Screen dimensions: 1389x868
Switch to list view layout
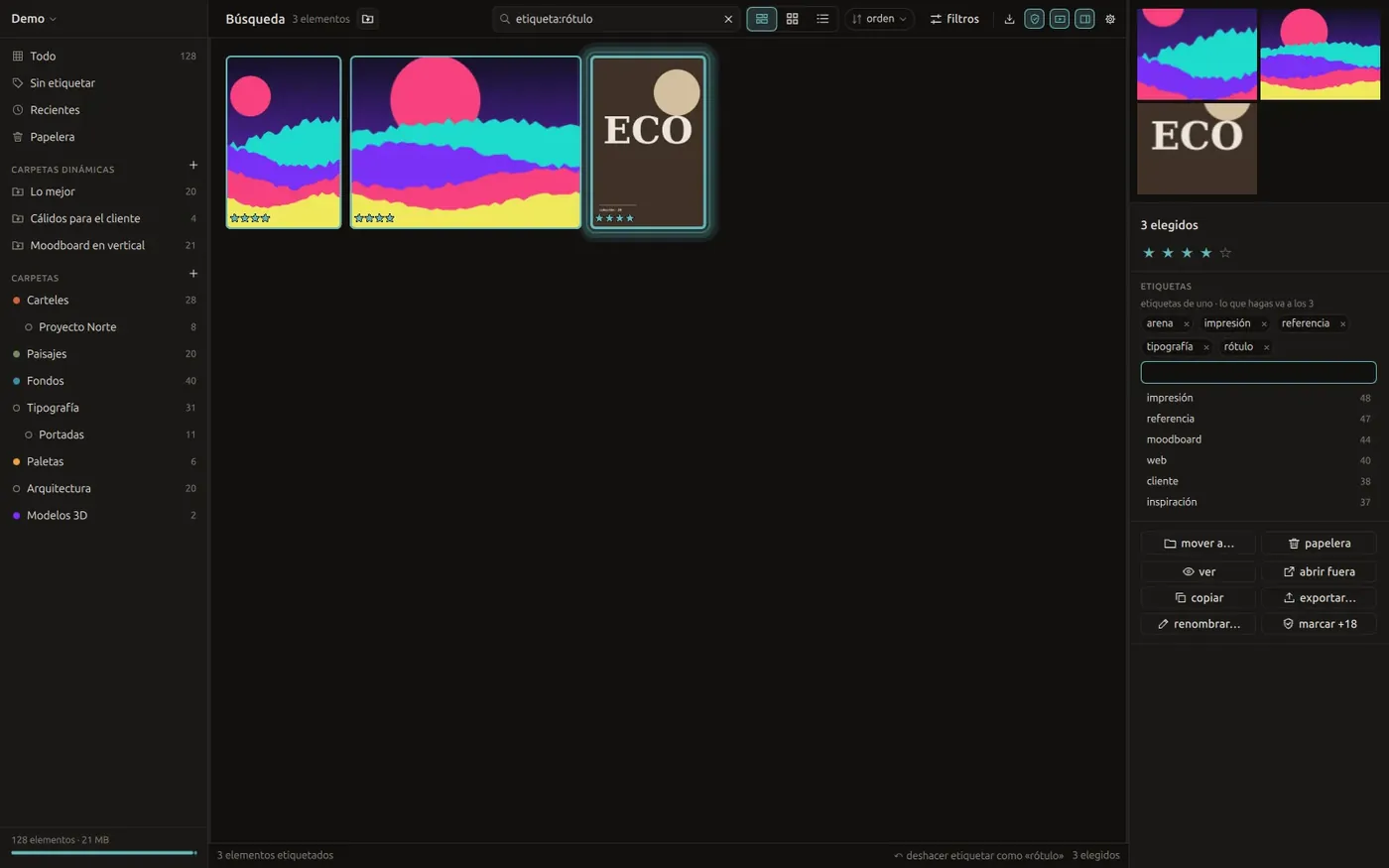[822, 19]
